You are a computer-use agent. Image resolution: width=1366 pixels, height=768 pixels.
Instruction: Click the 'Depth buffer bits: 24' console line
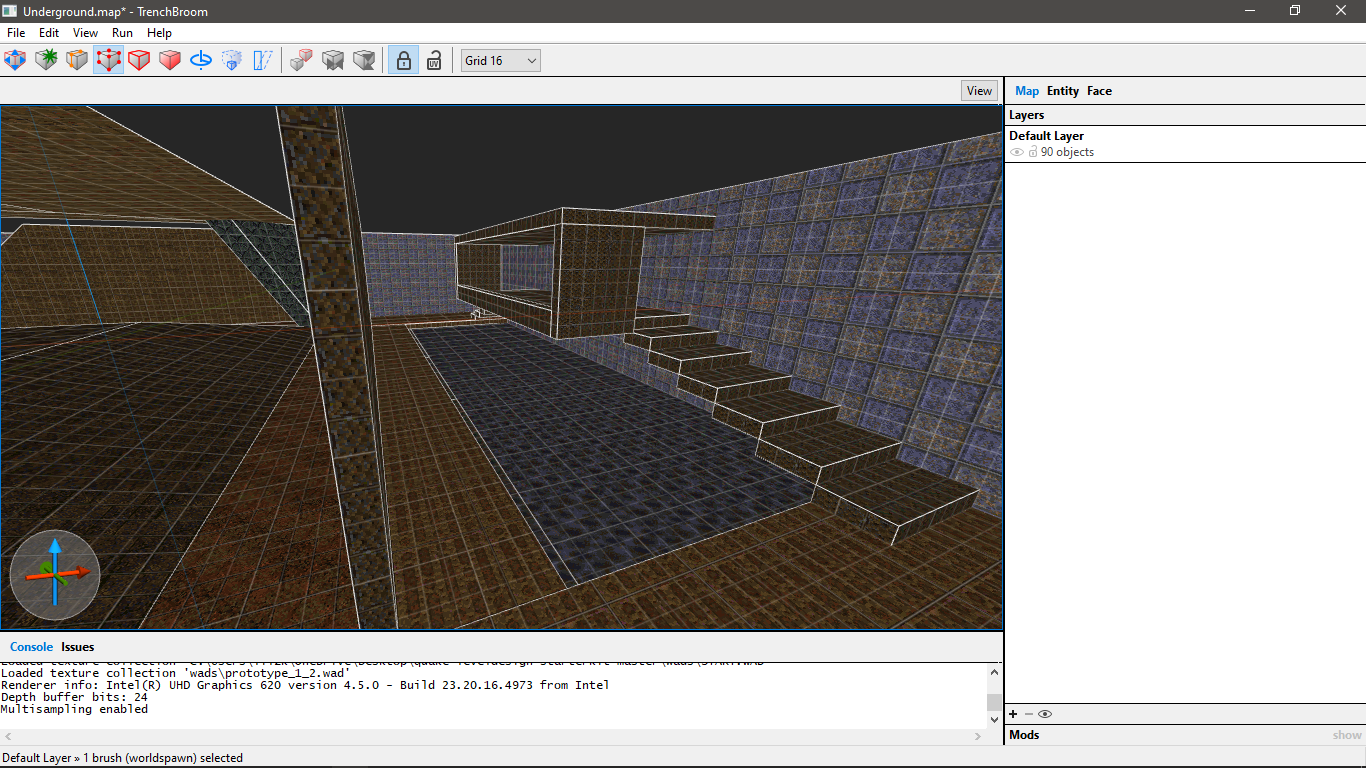point(74,697)
